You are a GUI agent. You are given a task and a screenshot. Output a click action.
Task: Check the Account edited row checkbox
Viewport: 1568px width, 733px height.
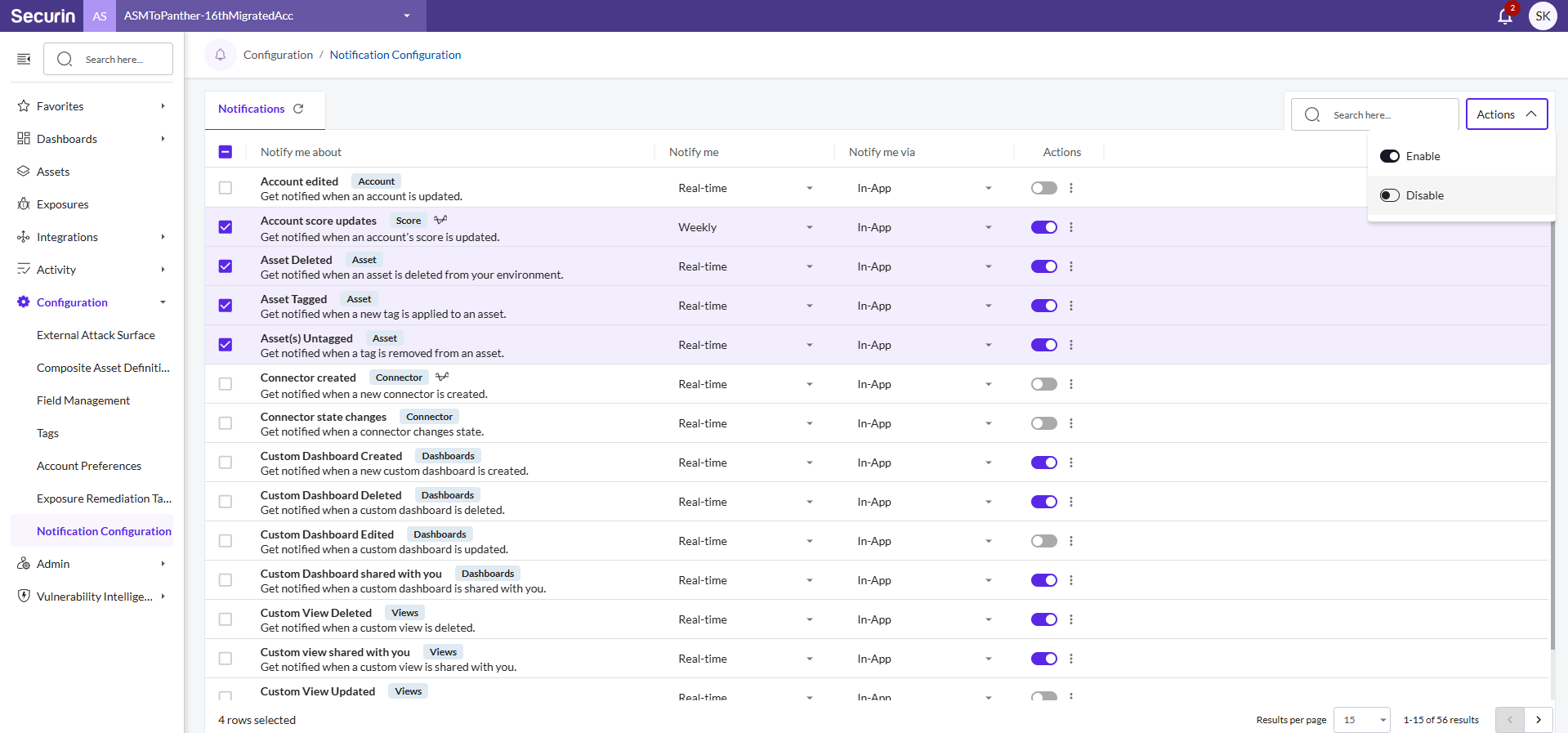(226, 188)
